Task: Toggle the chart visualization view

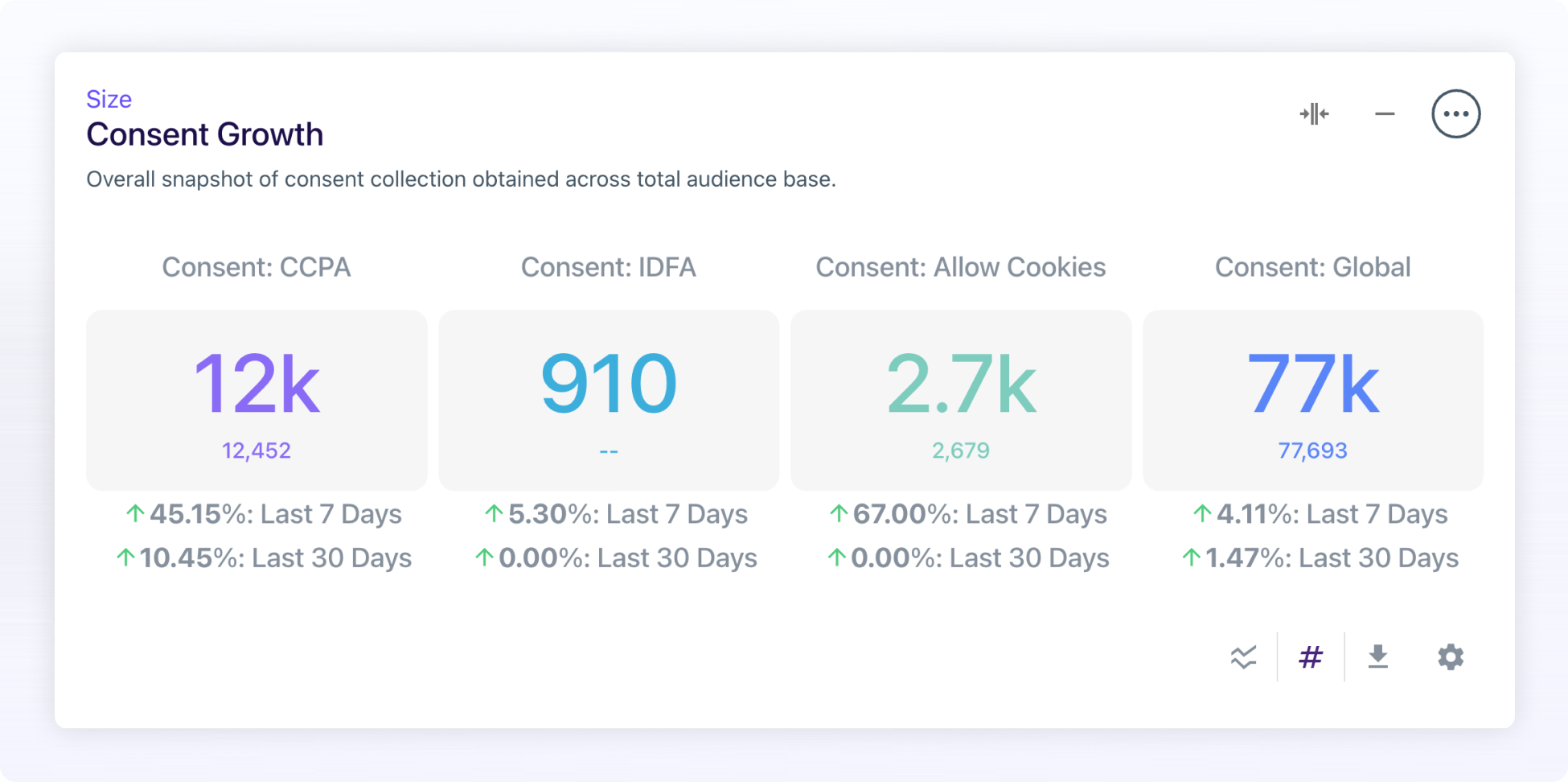Action: (x=1243, y=657)
